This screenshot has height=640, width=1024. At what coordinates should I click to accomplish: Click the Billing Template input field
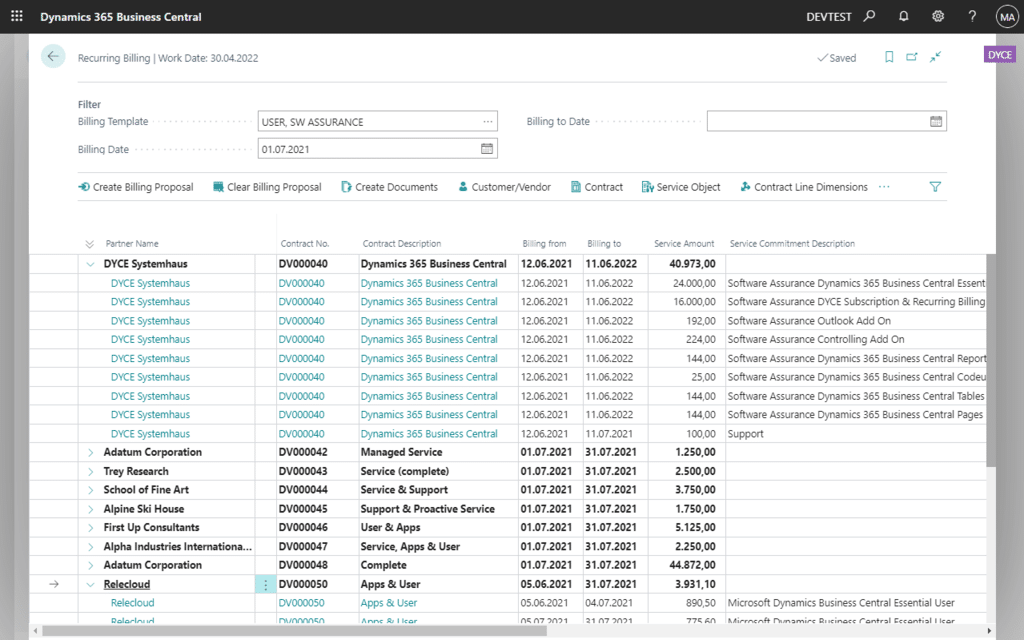click(x=377, y=121)
